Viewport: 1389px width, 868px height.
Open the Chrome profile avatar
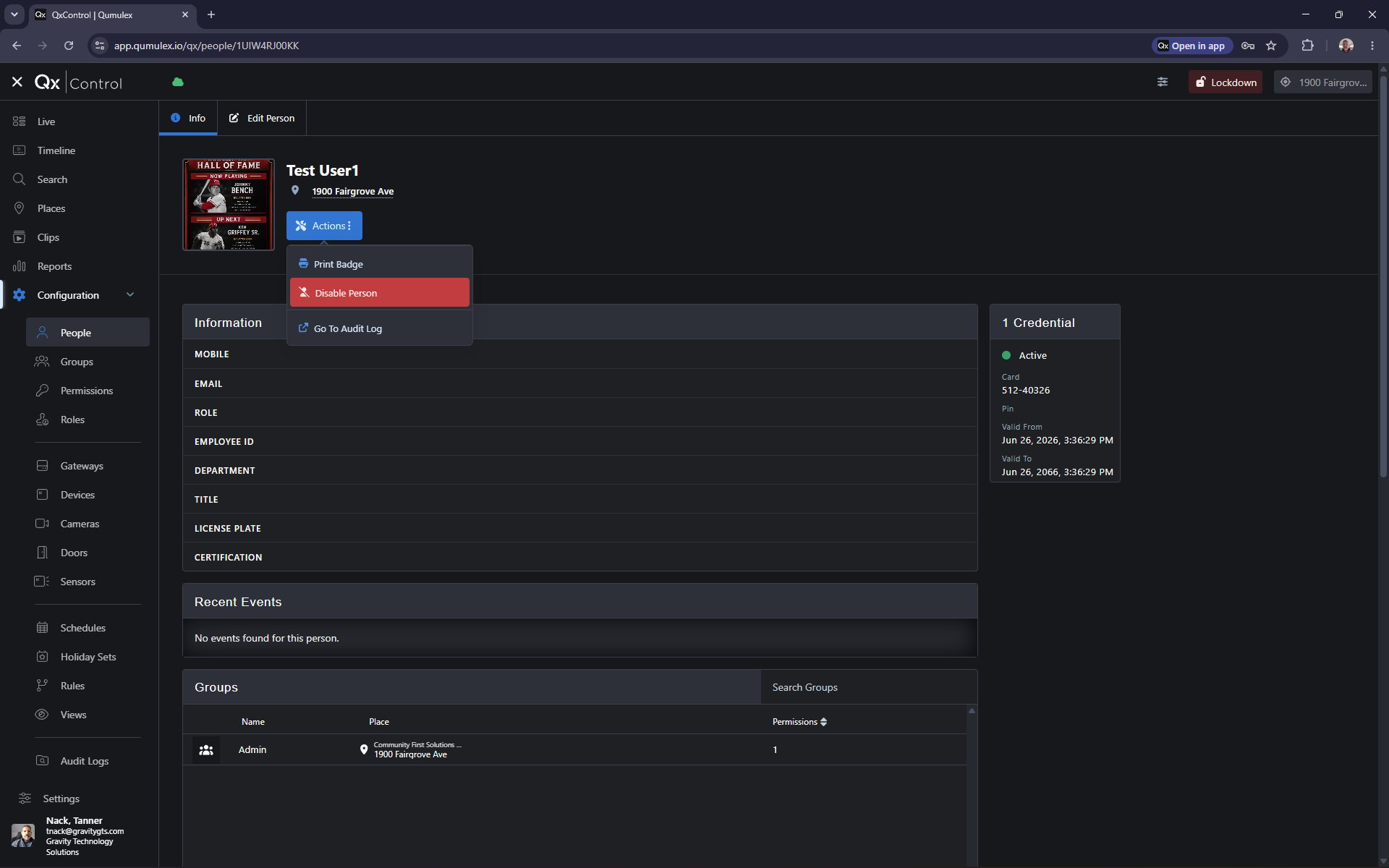click(x=1346, y=46)
